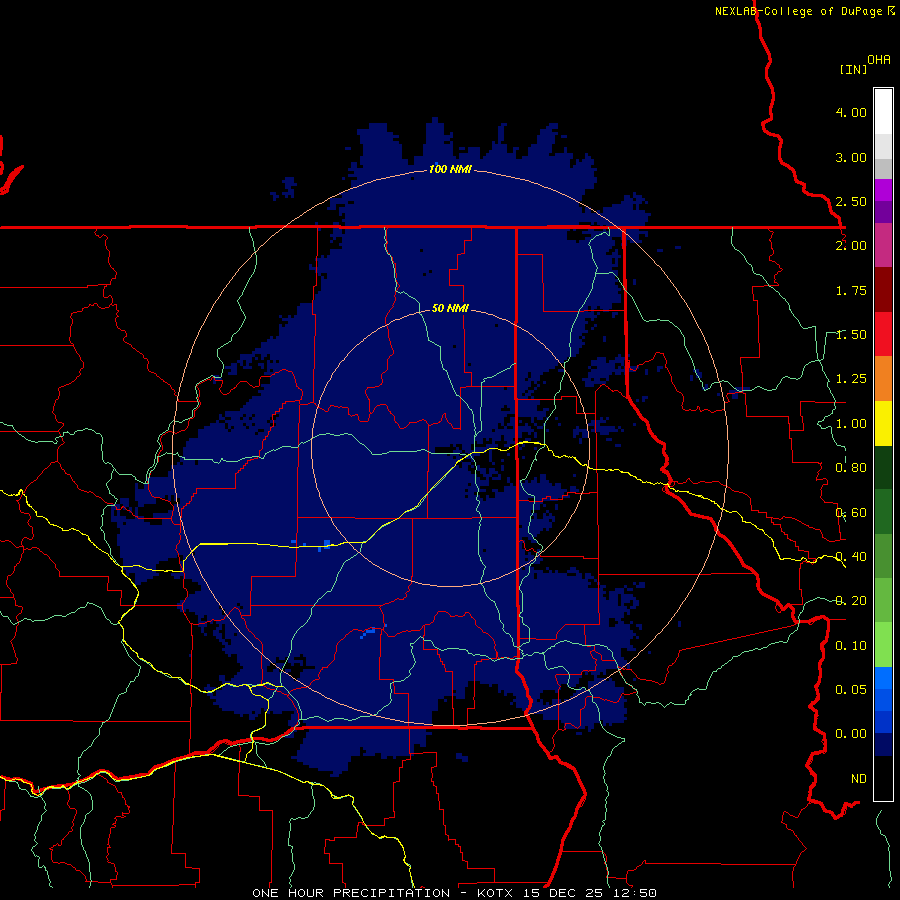The width and height of the screenshot is (900, 900).
Task: Pick the yellow swatch in color scale
Action: click(883, 423)
